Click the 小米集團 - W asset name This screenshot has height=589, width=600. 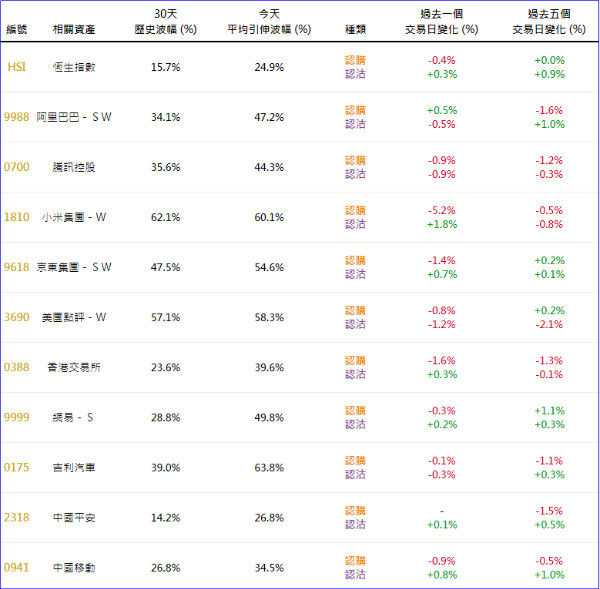(x=74, y=217)
